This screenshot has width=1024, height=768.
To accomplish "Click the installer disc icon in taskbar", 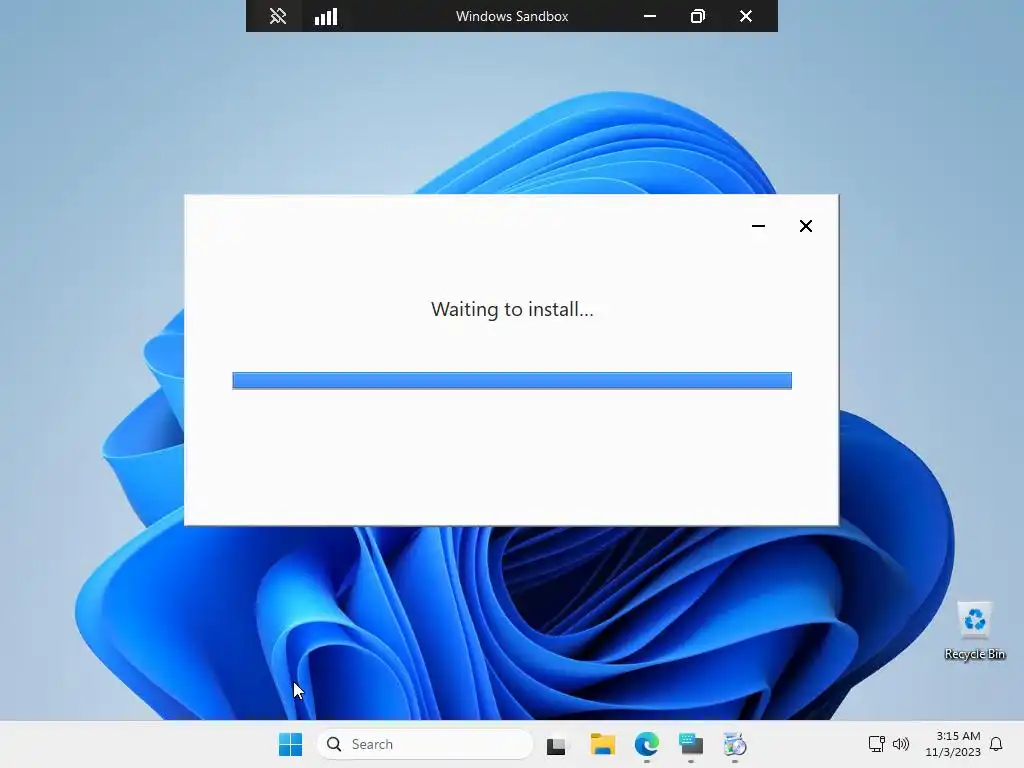I will [x=735, y=744].
